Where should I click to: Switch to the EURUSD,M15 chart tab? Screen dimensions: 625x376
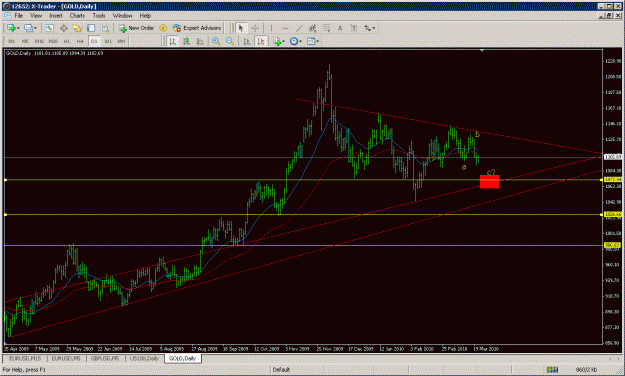[x=25, y=358]
